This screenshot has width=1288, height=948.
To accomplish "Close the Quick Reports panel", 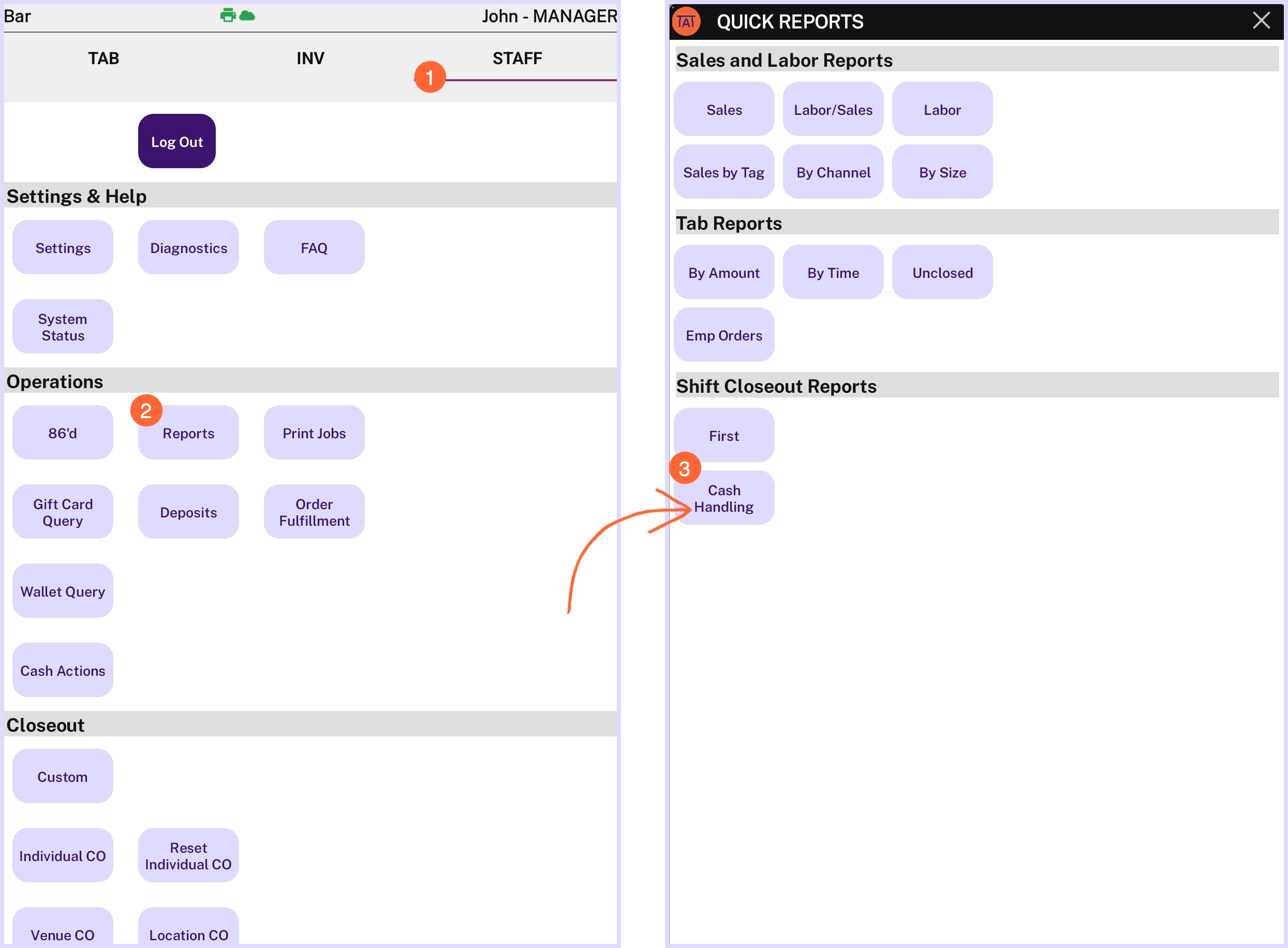I will pos(1261,21).
